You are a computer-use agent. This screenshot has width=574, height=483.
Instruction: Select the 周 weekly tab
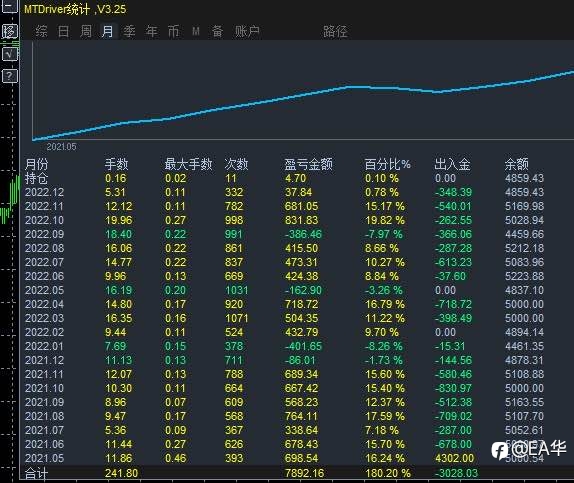[x=86, y=31]
